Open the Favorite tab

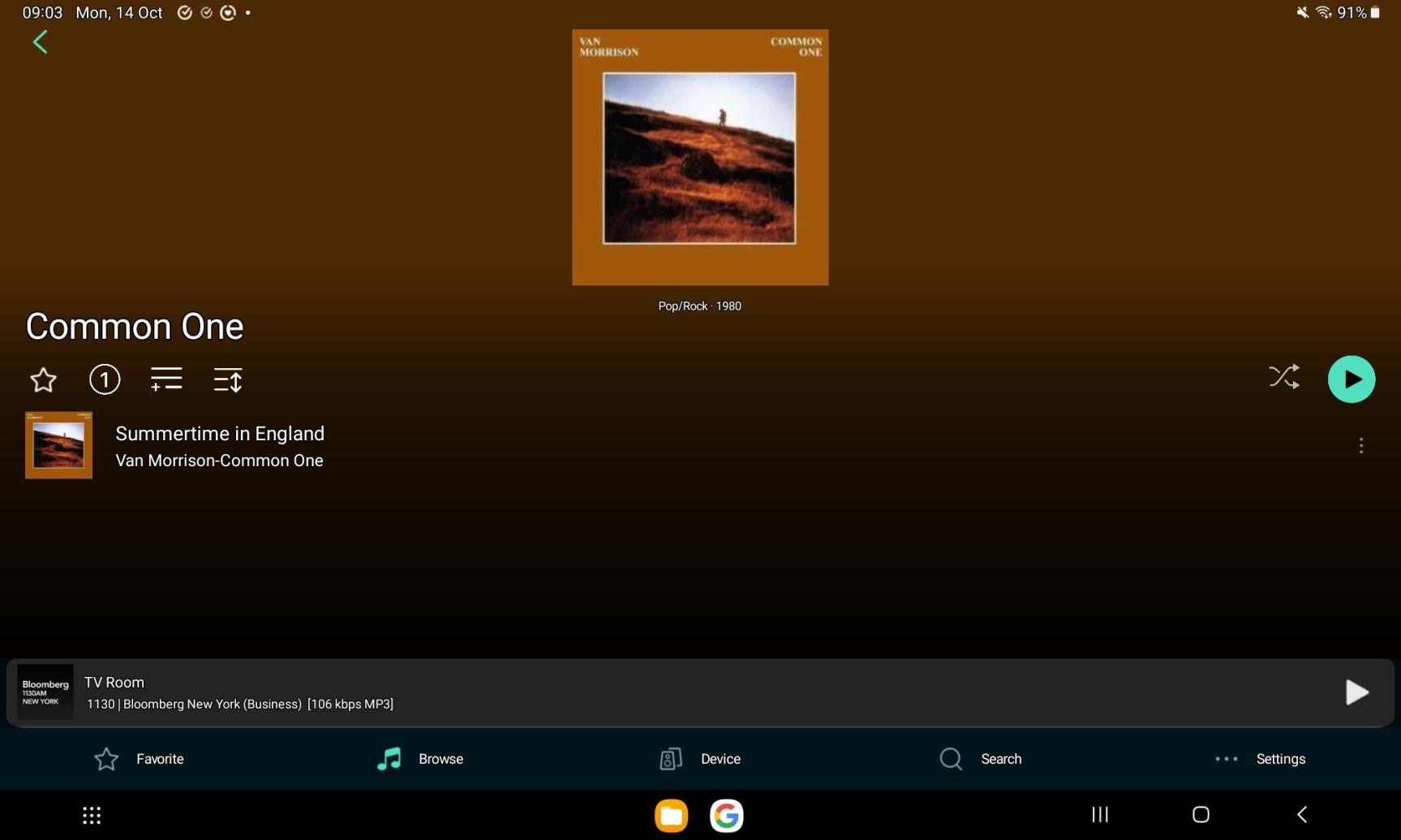pyautogui.click(x=140, y=759)
